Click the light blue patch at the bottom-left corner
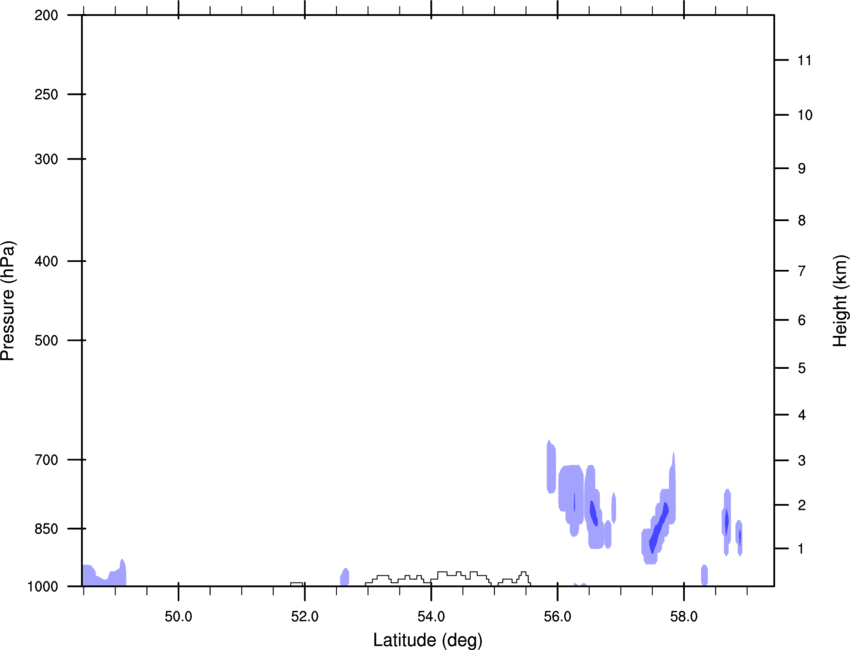The width and height of the screenshot is (850, 650). [104, 573]
